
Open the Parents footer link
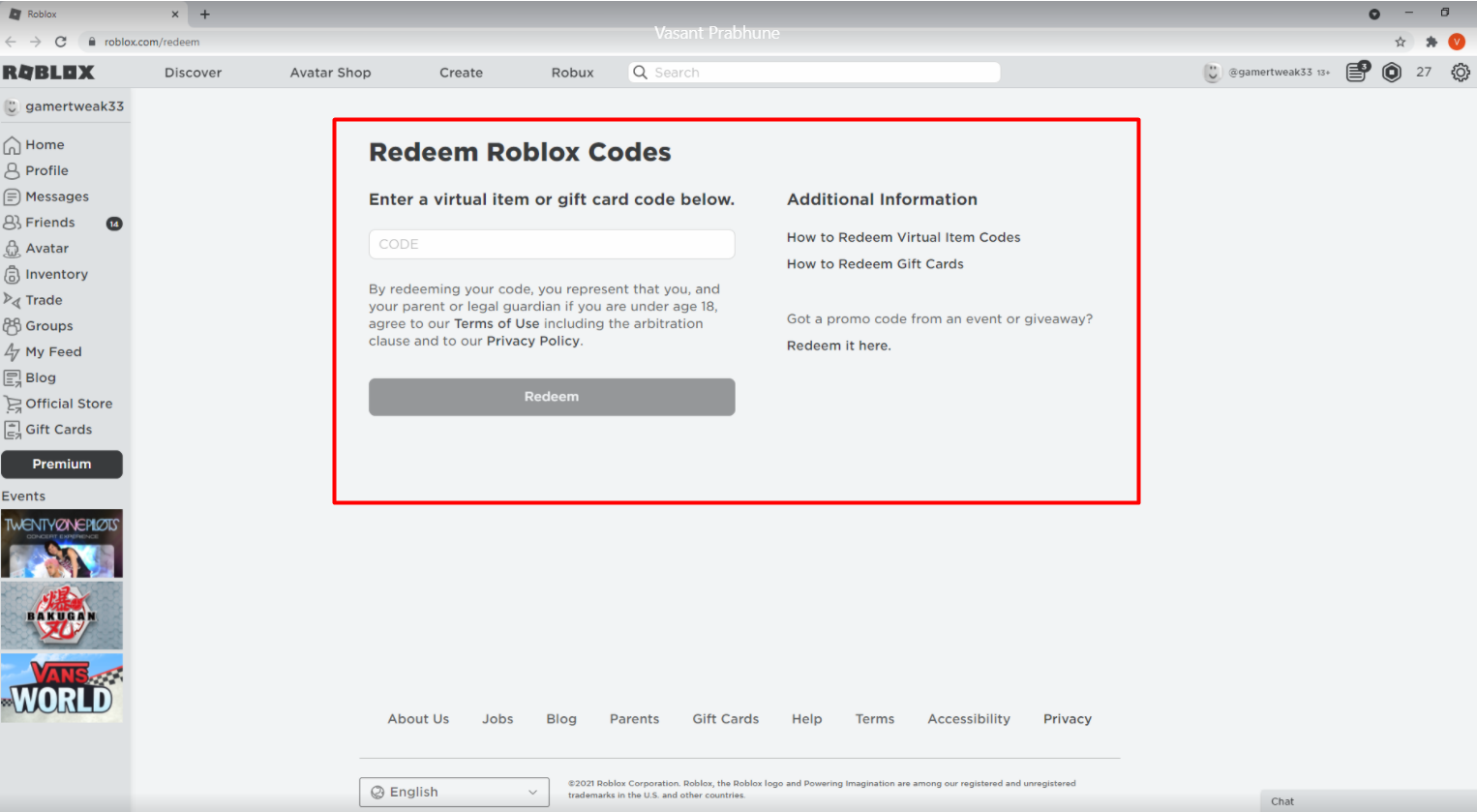[634, 719]
